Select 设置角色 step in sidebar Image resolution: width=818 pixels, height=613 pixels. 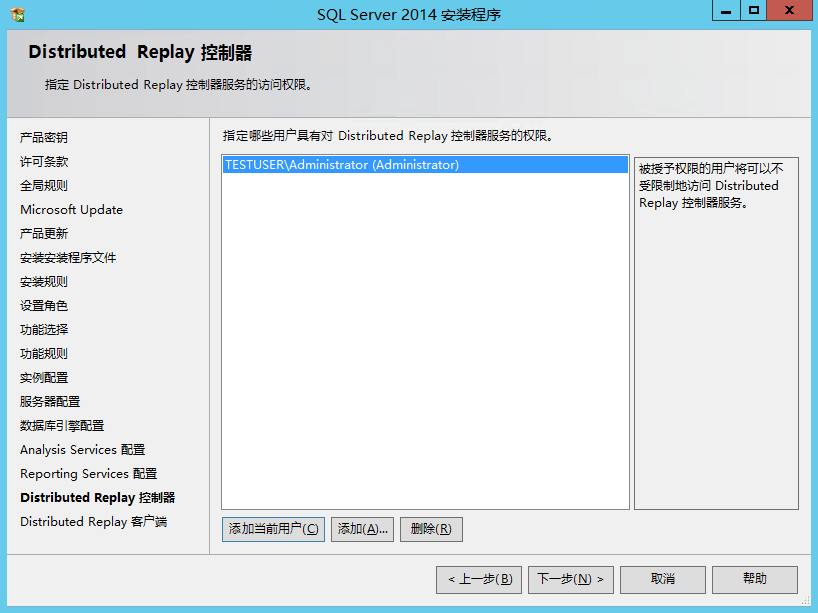[x=44, y=305]
